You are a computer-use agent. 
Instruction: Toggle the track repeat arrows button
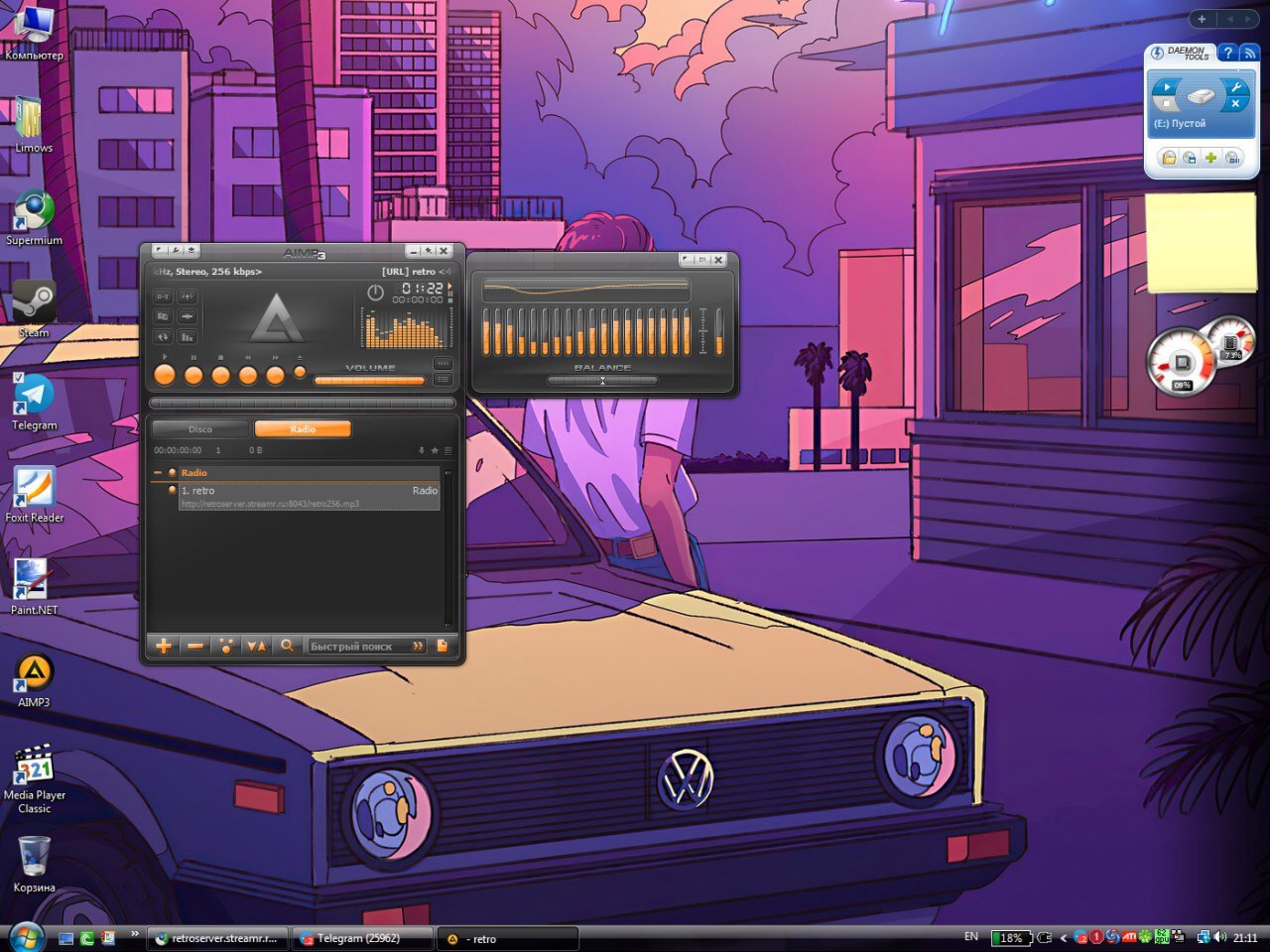pos(163,337)
